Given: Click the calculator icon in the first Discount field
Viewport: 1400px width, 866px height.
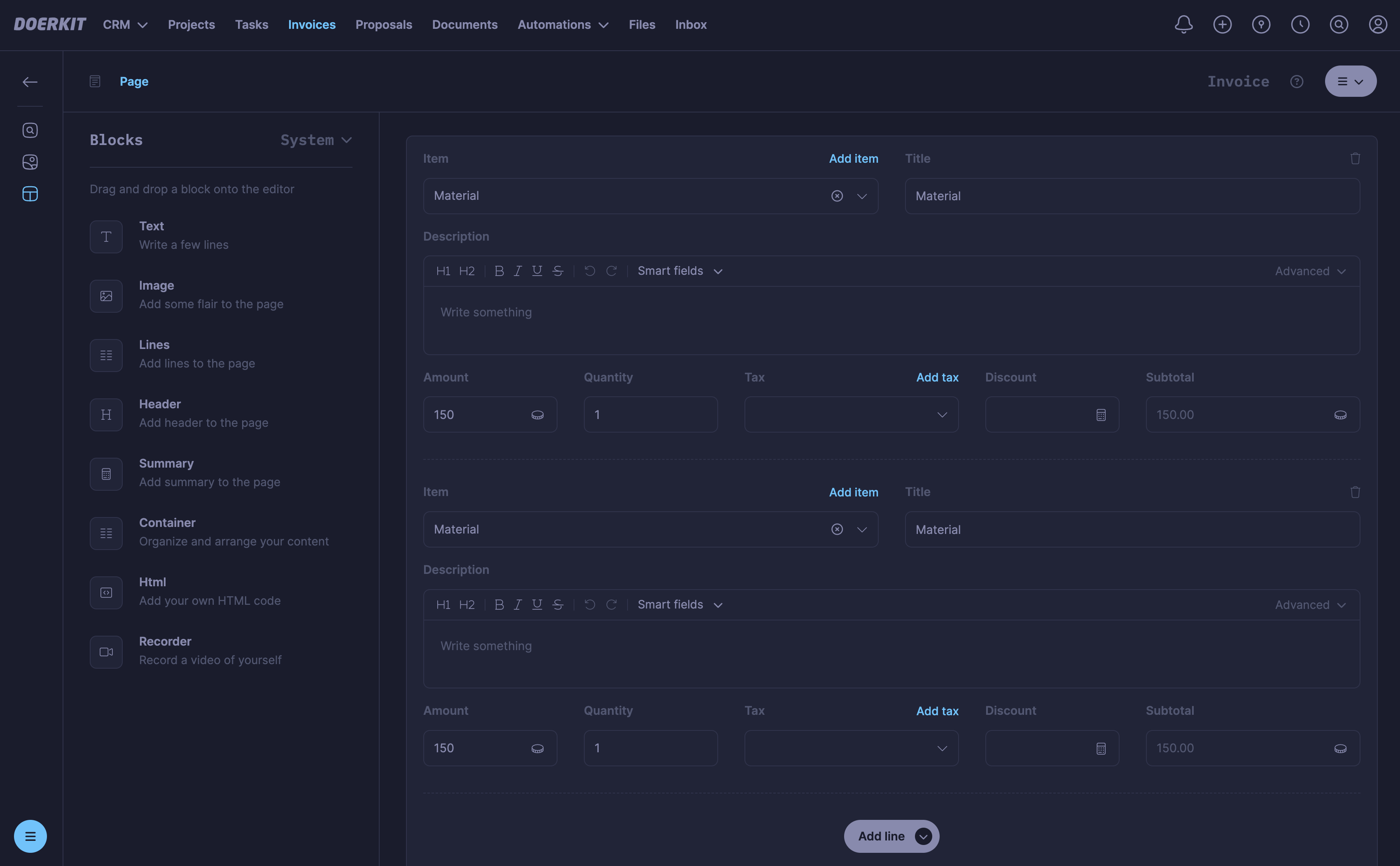Looking at the screenshot, I should pyautogui.click(x=1101, y=415).
